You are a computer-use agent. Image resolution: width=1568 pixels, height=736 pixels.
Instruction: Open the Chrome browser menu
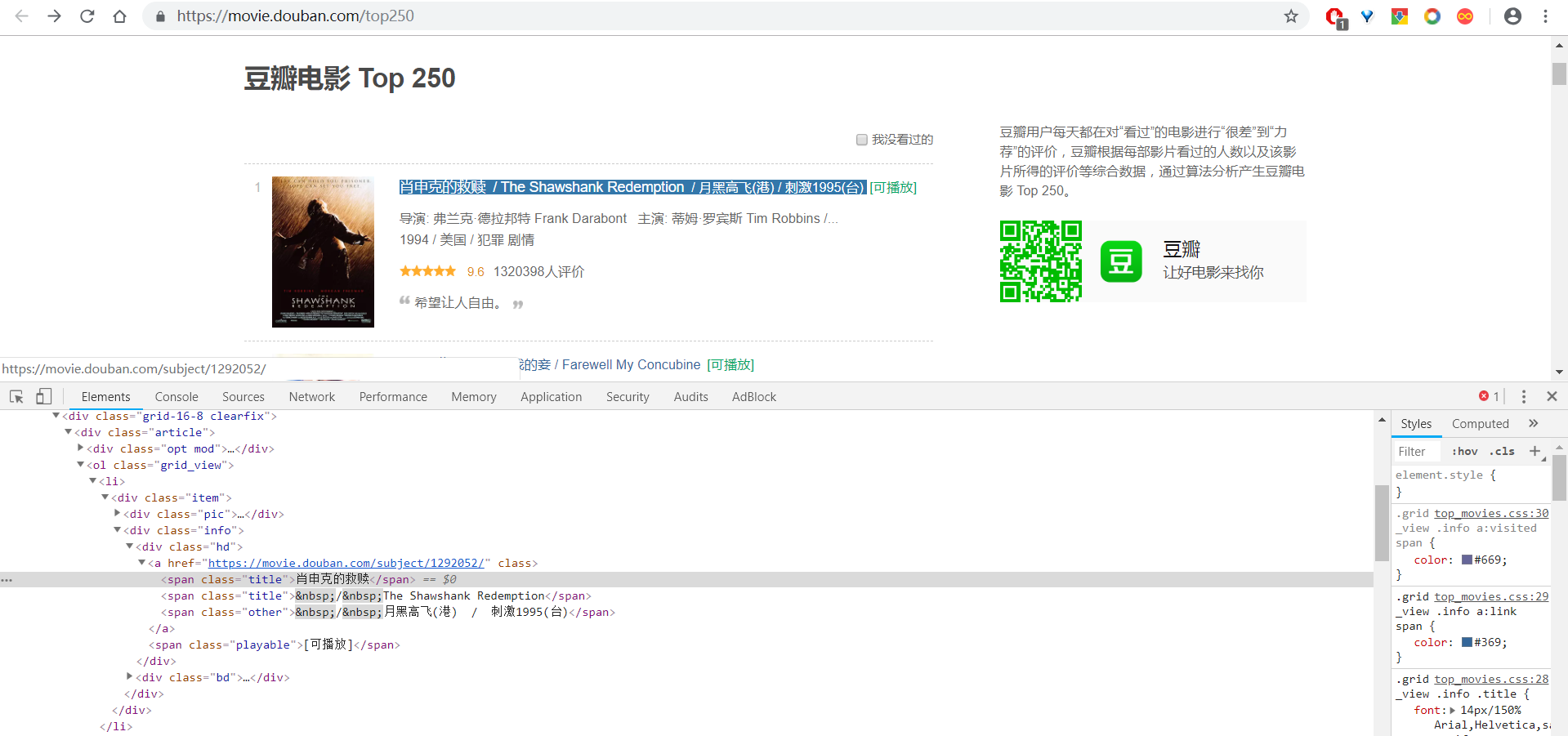1547,16
